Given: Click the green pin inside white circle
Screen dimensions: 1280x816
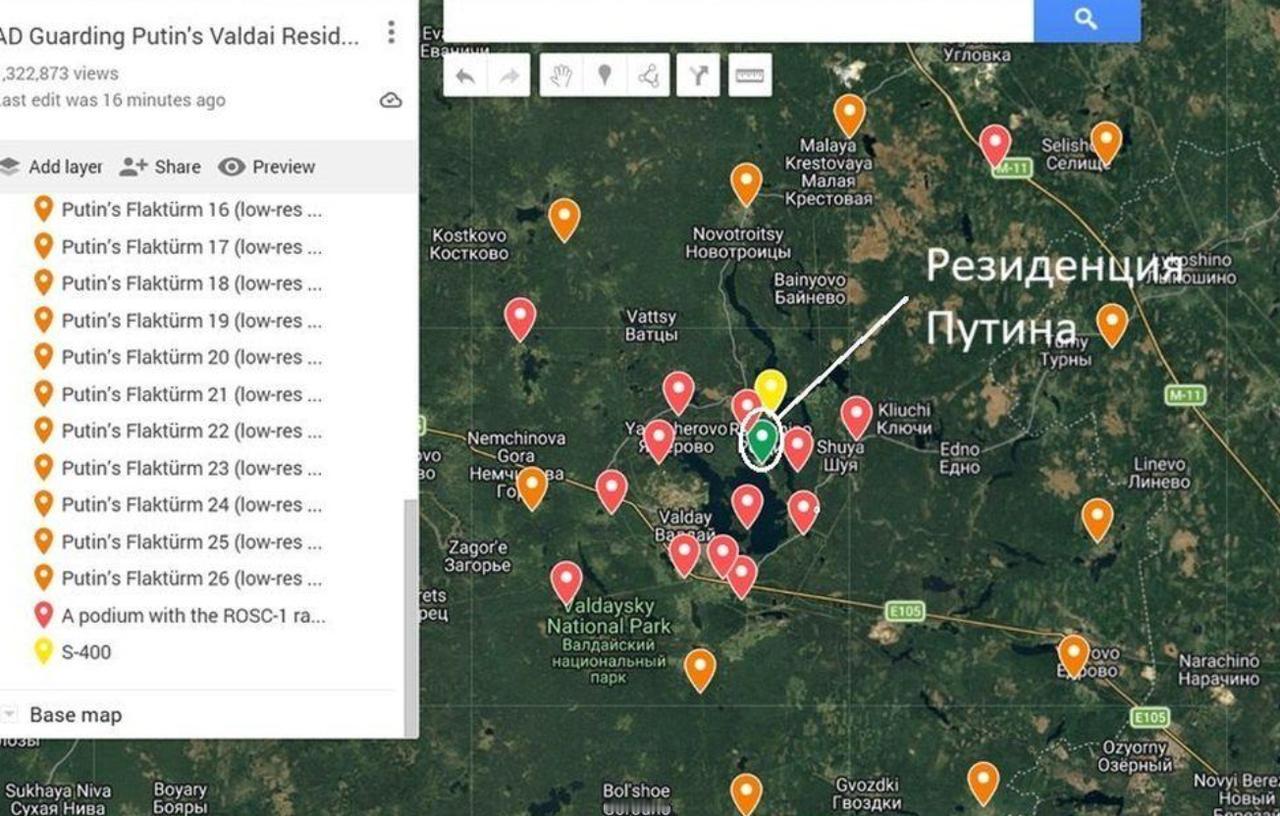Looking at the screenshot, I should 762,441.
